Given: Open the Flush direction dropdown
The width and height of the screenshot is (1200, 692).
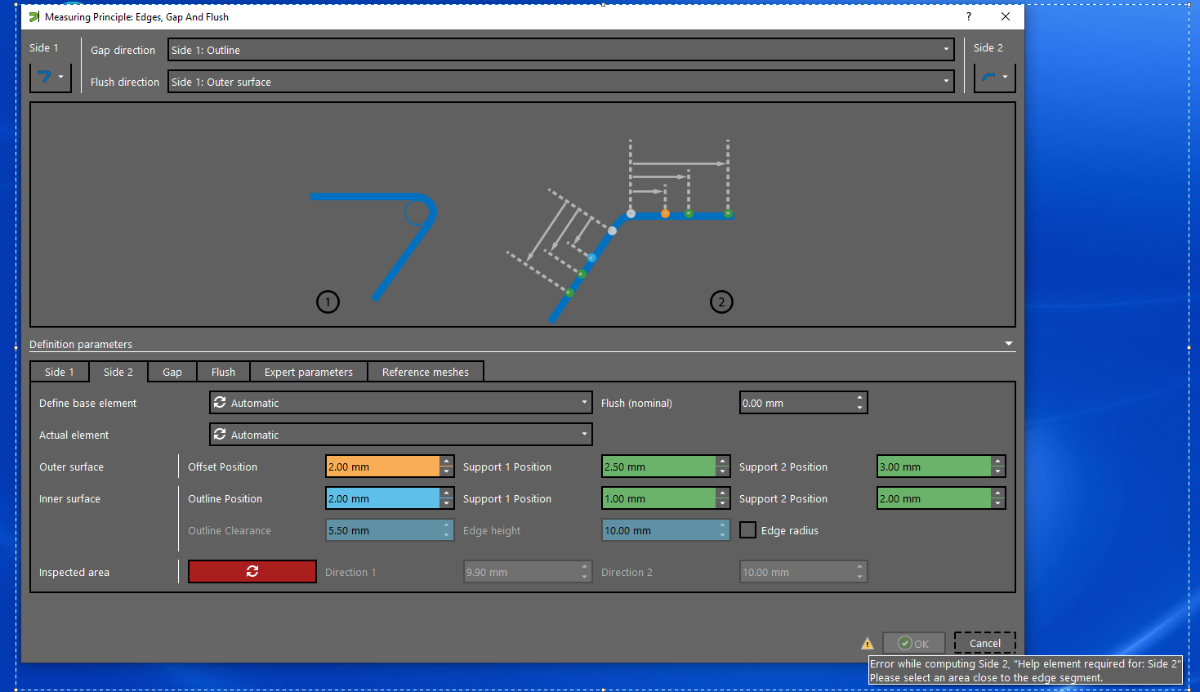Looking at the screenshot, I should coord(560,82).
